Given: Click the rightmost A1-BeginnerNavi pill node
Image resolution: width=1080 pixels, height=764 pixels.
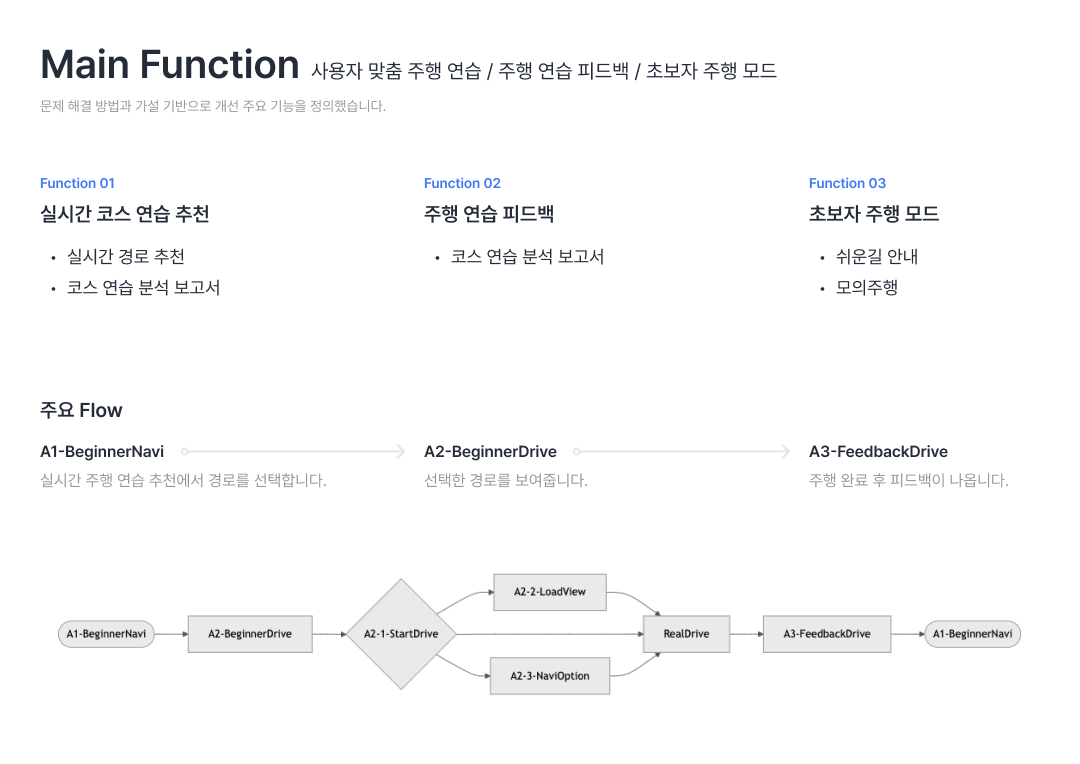Looking at the screenshot, I should click(972, 634).
